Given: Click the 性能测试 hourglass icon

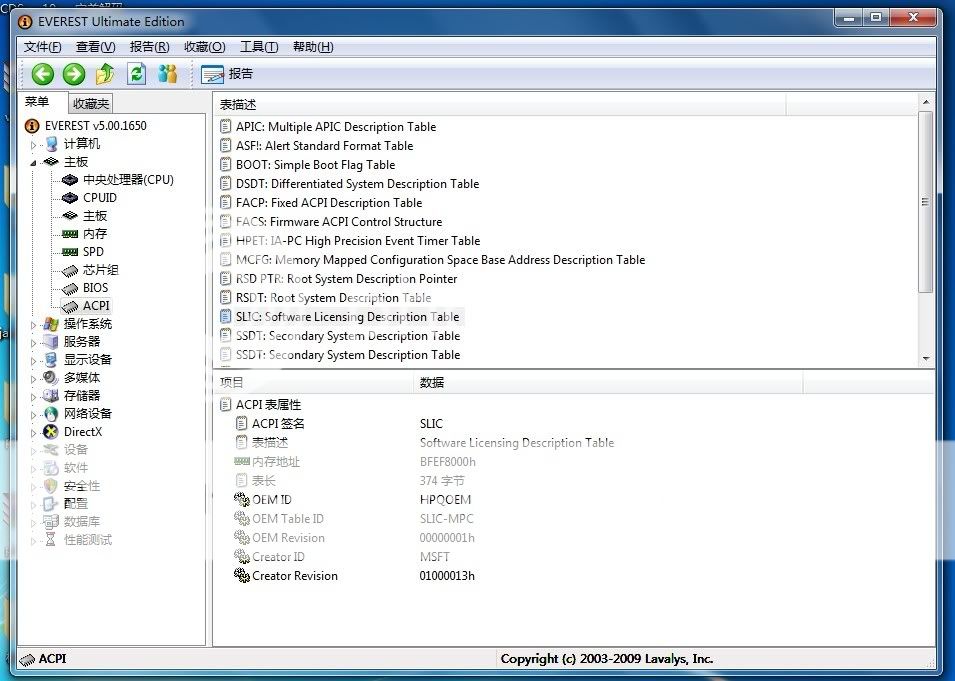Looking at the screenshot, I should point(51,540).
